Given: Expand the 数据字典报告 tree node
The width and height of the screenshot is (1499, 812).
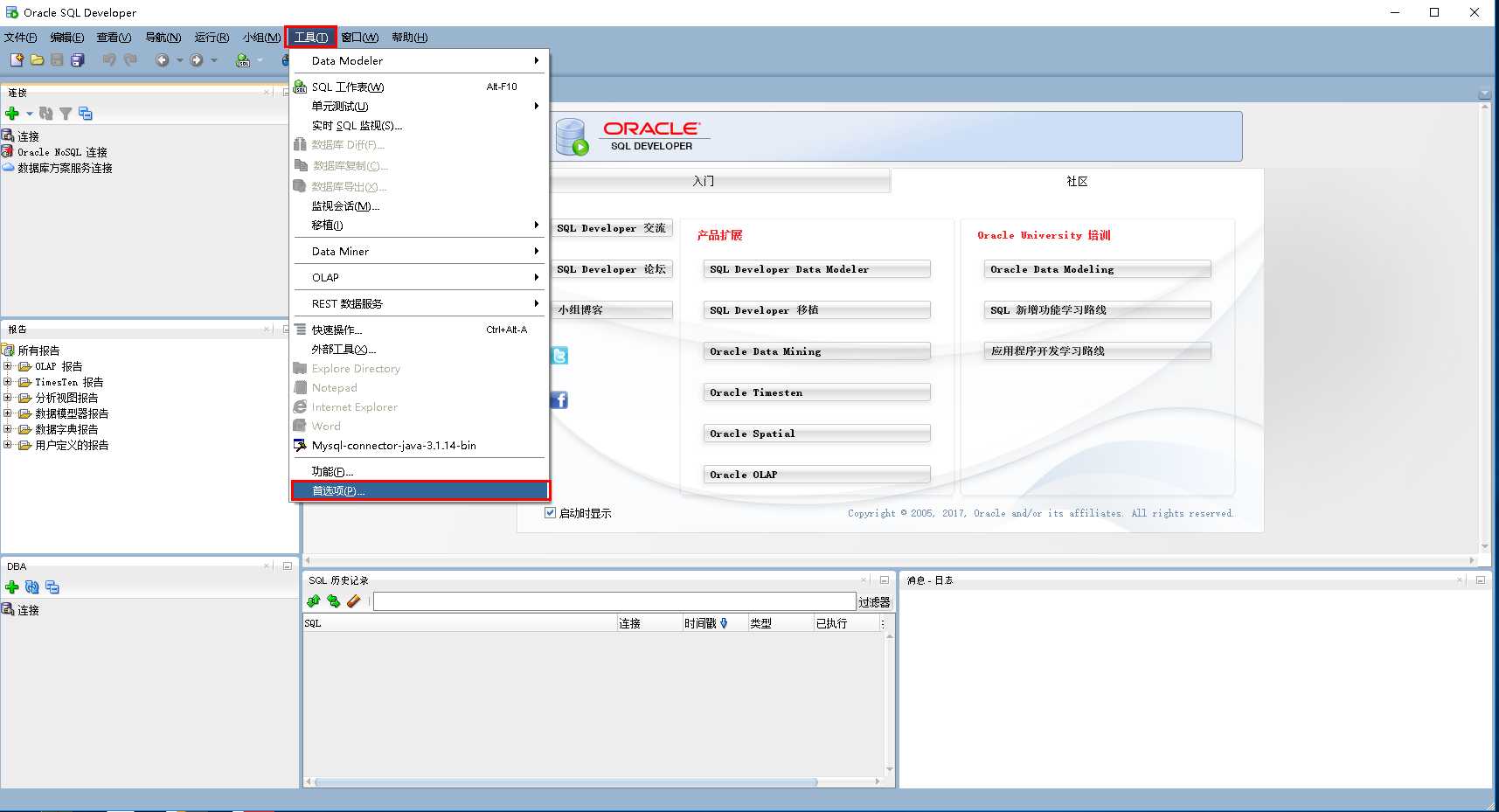Looking at the screenshot, I should tap(8, 429).
